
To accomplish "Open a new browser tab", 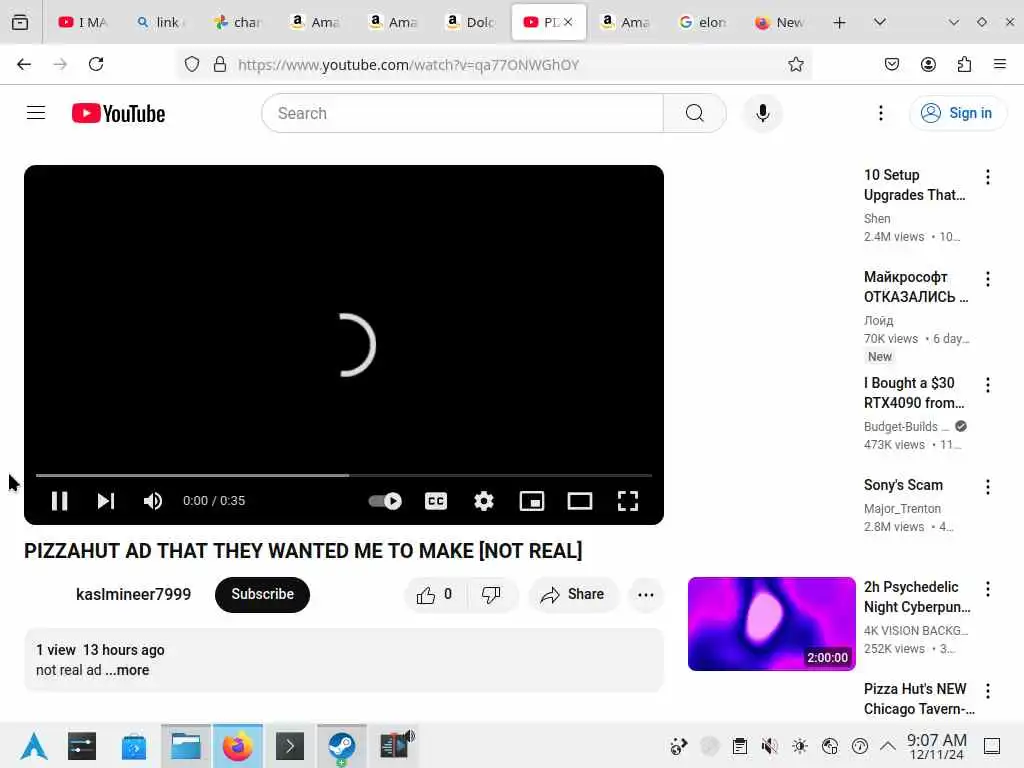I will click(839, 22).
